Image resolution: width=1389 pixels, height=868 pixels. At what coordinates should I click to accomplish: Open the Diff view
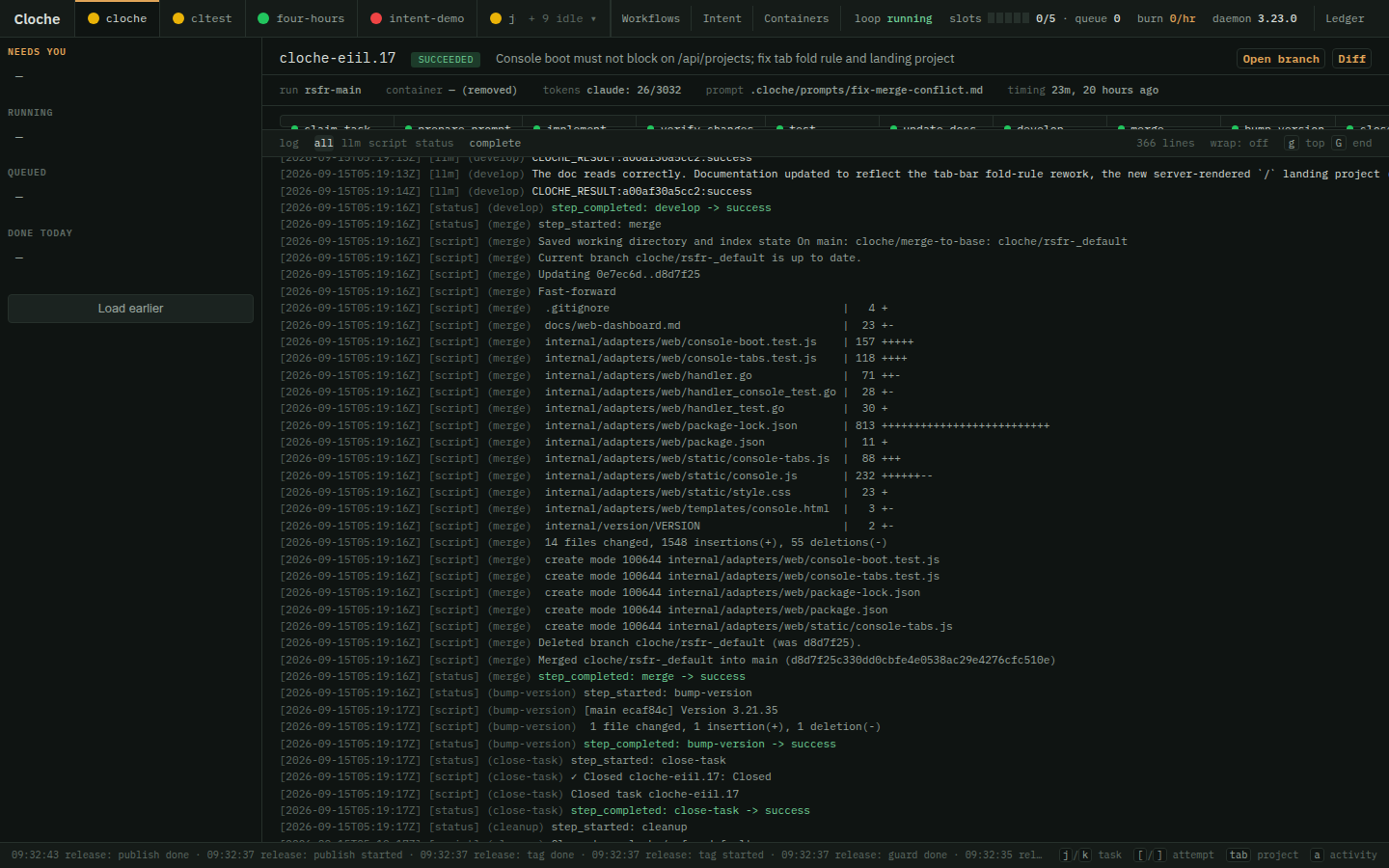[x=1351, y=59]
